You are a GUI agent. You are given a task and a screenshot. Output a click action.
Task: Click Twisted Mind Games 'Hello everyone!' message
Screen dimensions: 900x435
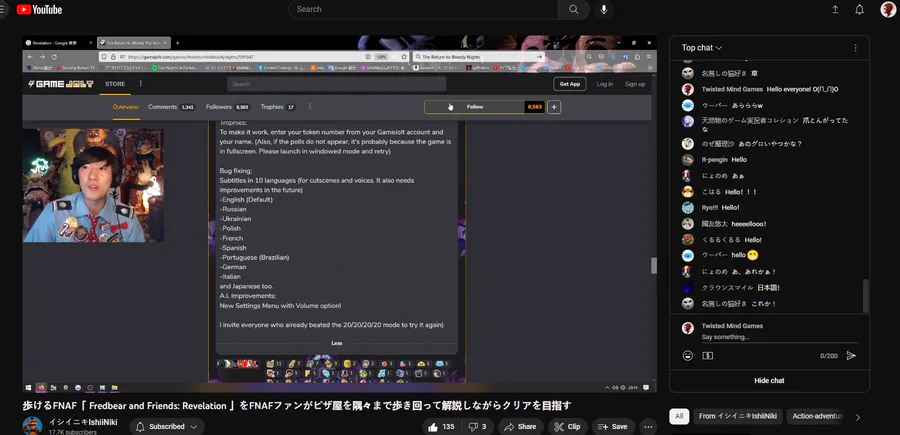click(x=802, y=90)
